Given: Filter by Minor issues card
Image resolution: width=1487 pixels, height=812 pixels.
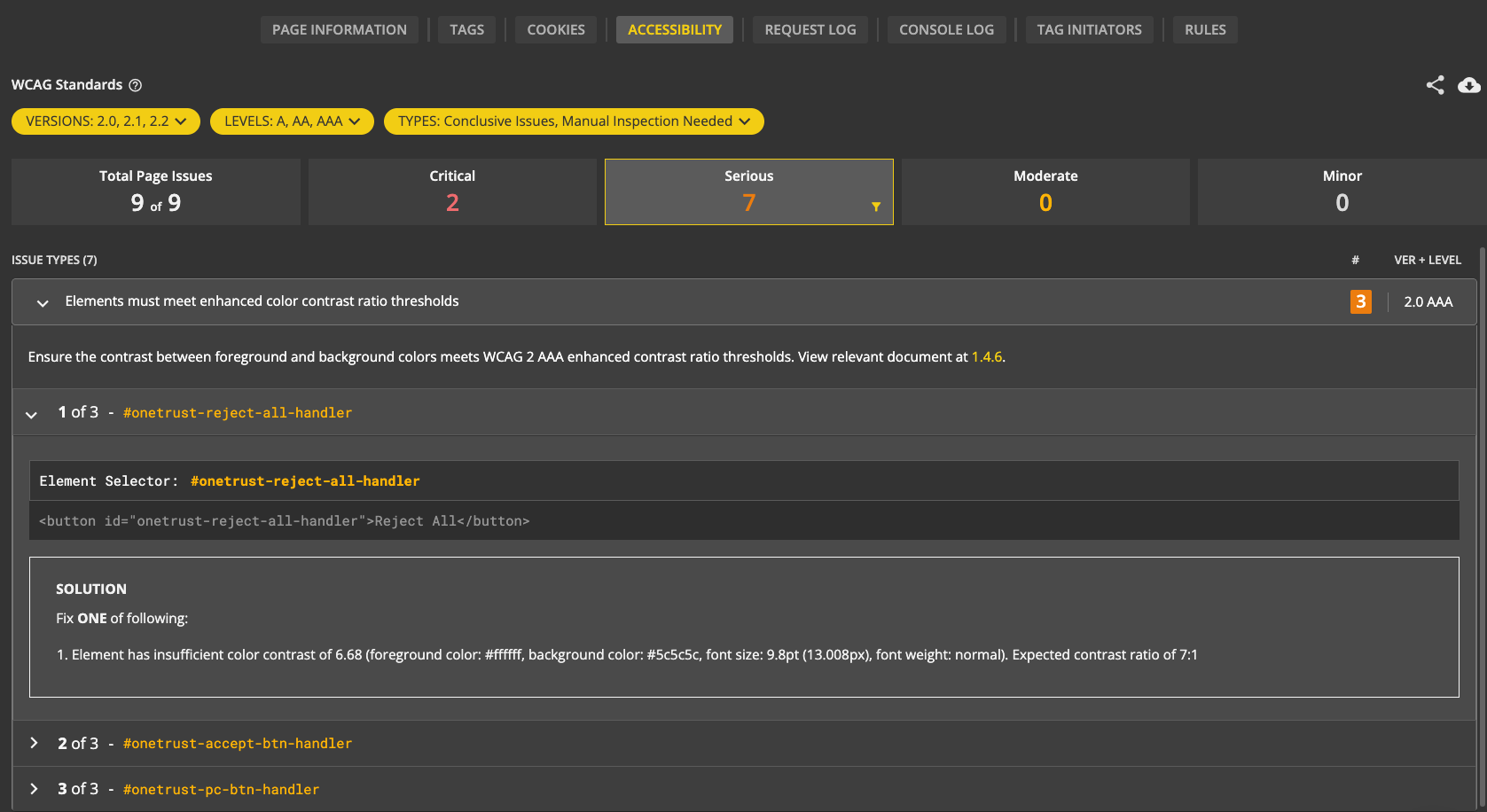Looking at the screenshot, I should 1342,191.
